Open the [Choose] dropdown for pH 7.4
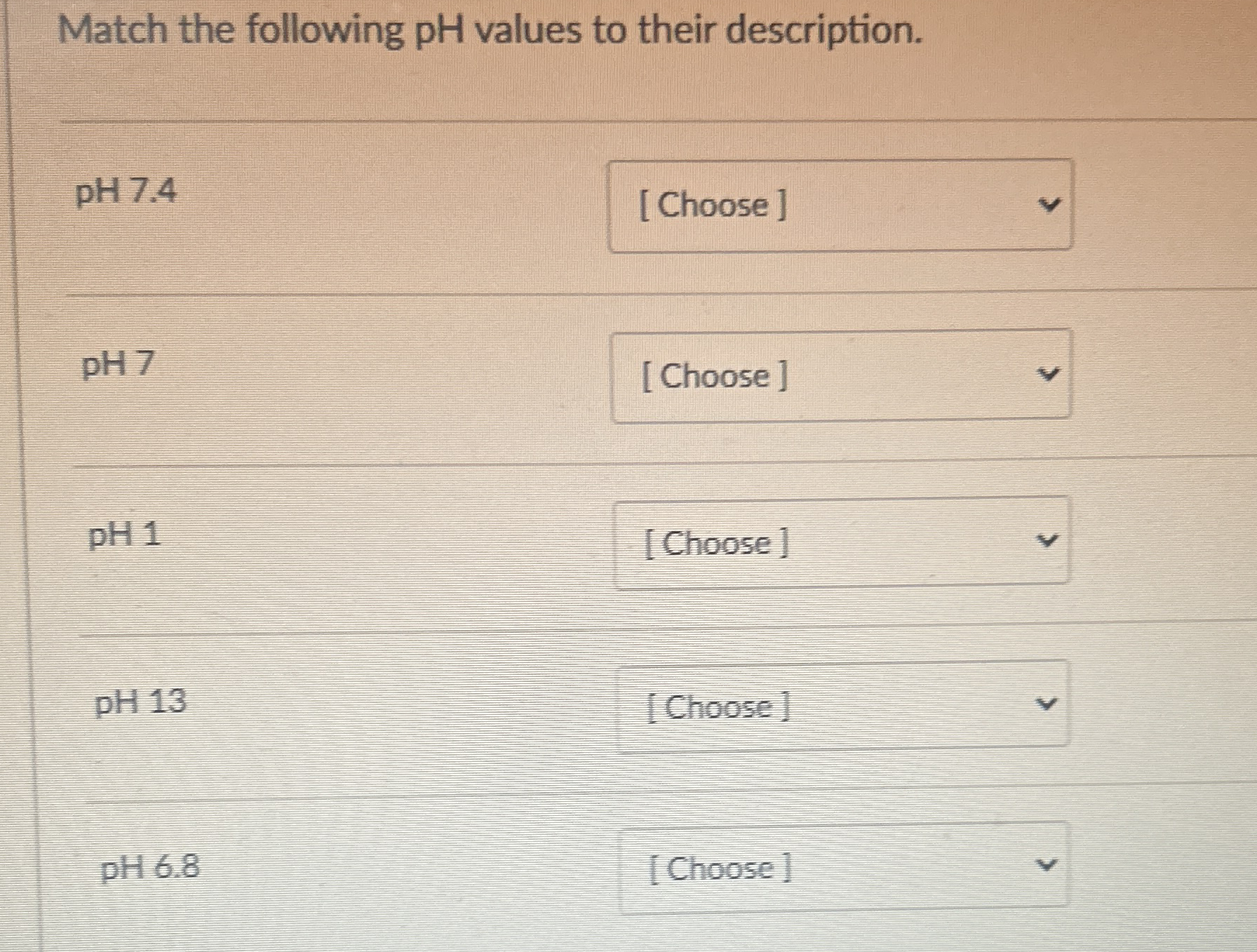The image size is (1257, 952). coord(840,206)
